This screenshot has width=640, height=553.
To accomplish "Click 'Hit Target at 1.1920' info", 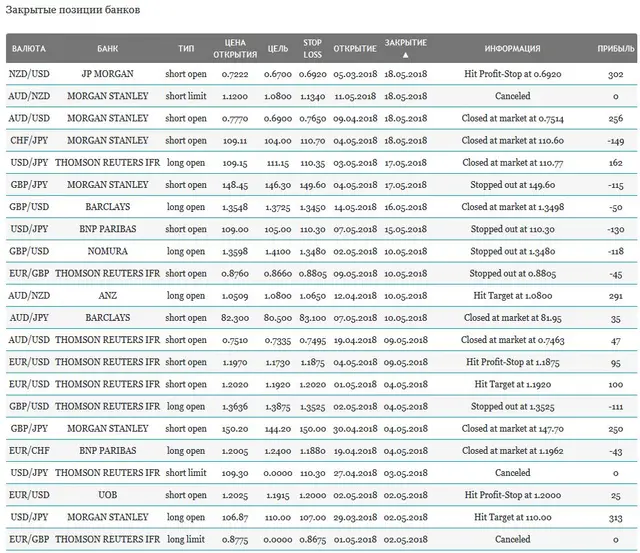I will [x=513, y=384].
